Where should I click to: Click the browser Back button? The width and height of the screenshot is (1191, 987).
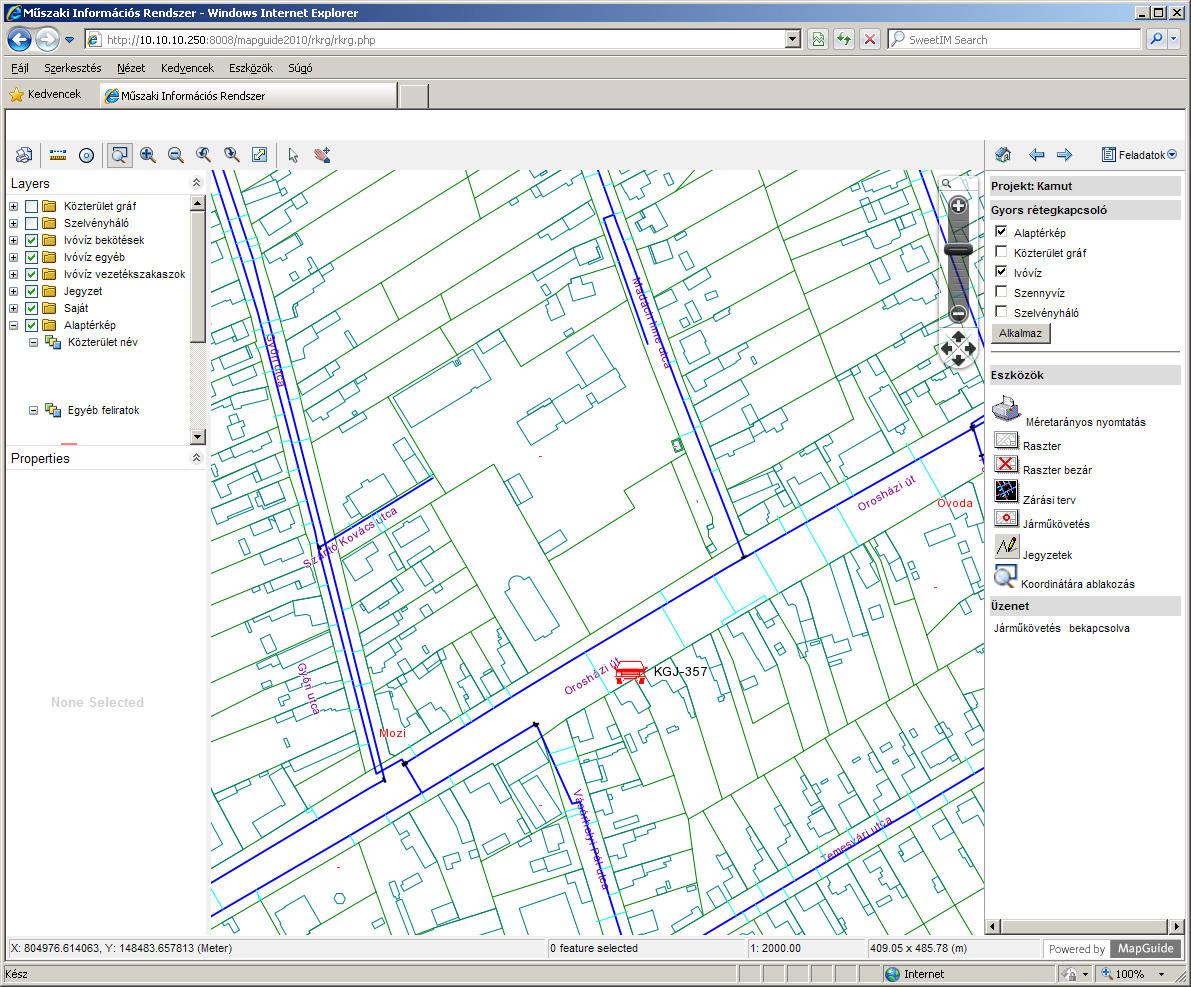point(20,40)
